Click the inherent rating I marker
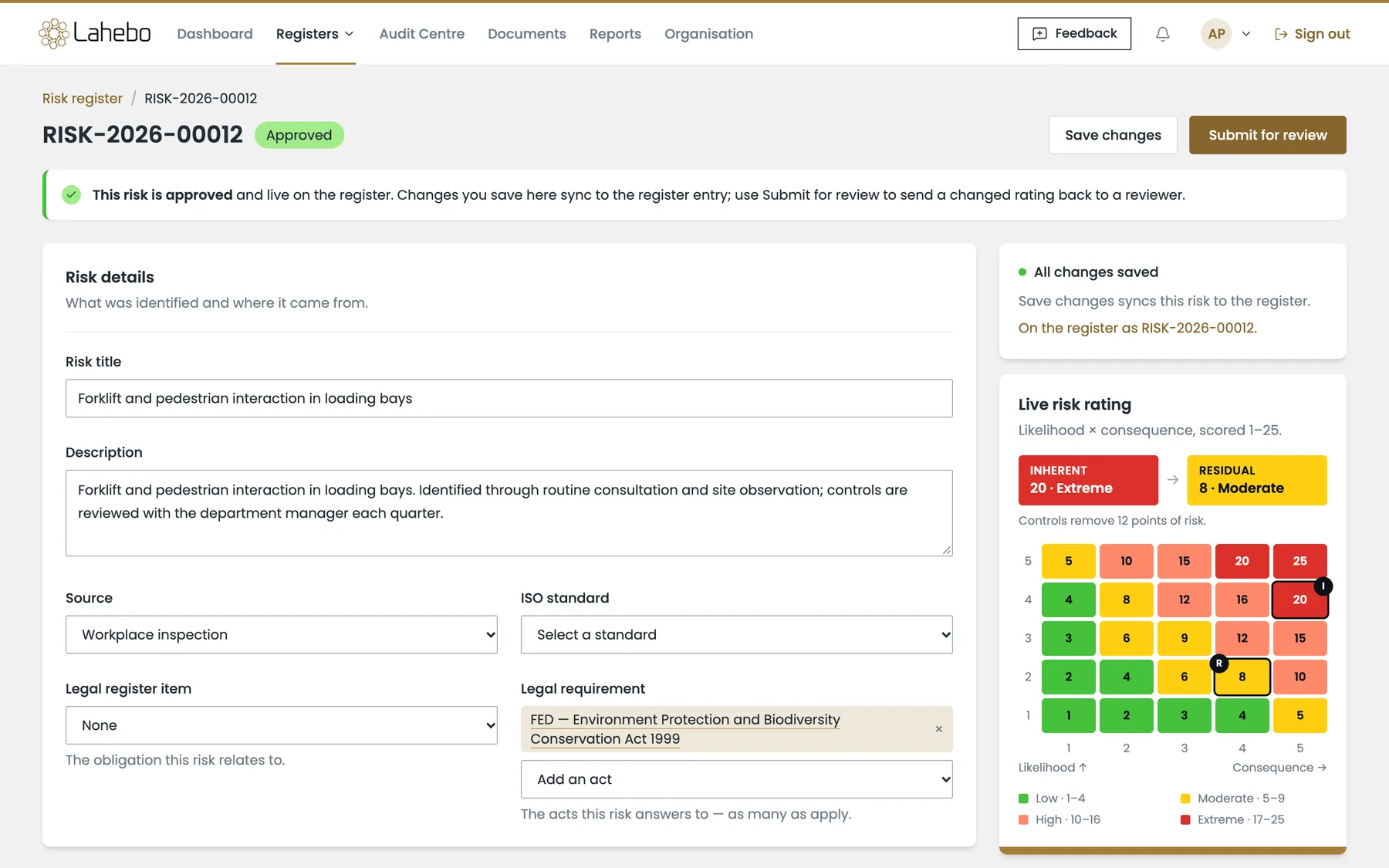Image resolution: width=1389 pixels, height=868 pixels. pos(1323,586)
